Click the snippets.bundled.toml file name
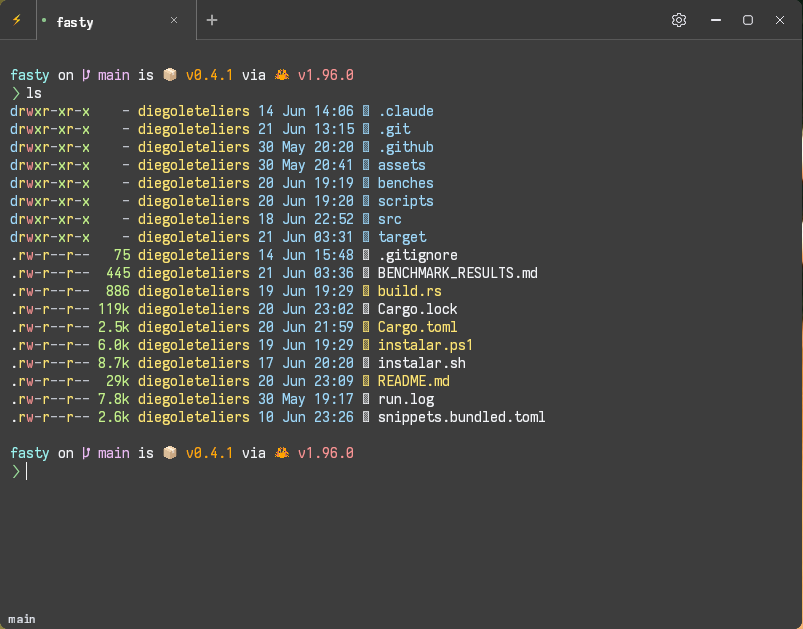 461,417
